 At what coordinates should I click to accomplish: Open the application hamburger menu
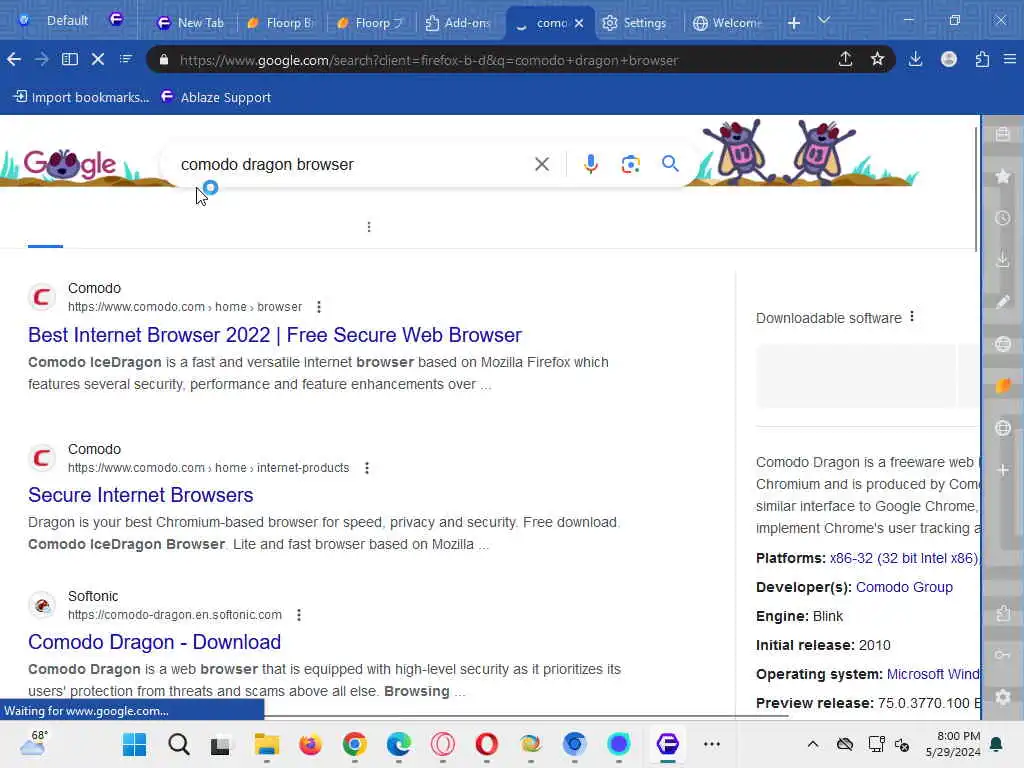pos(1010,59)
